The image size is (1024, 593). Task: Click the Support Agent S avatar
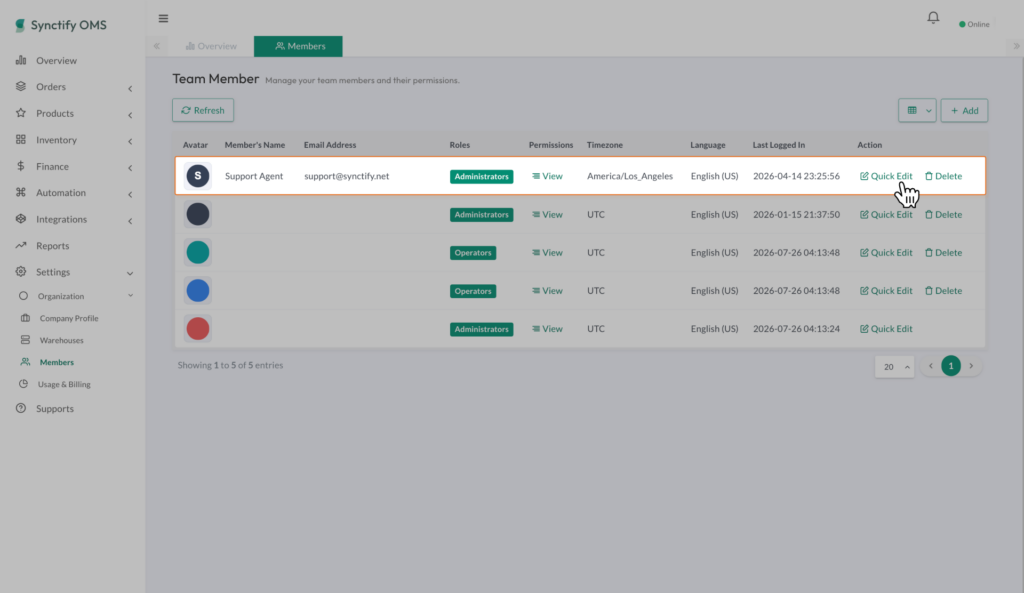[198, 176]
